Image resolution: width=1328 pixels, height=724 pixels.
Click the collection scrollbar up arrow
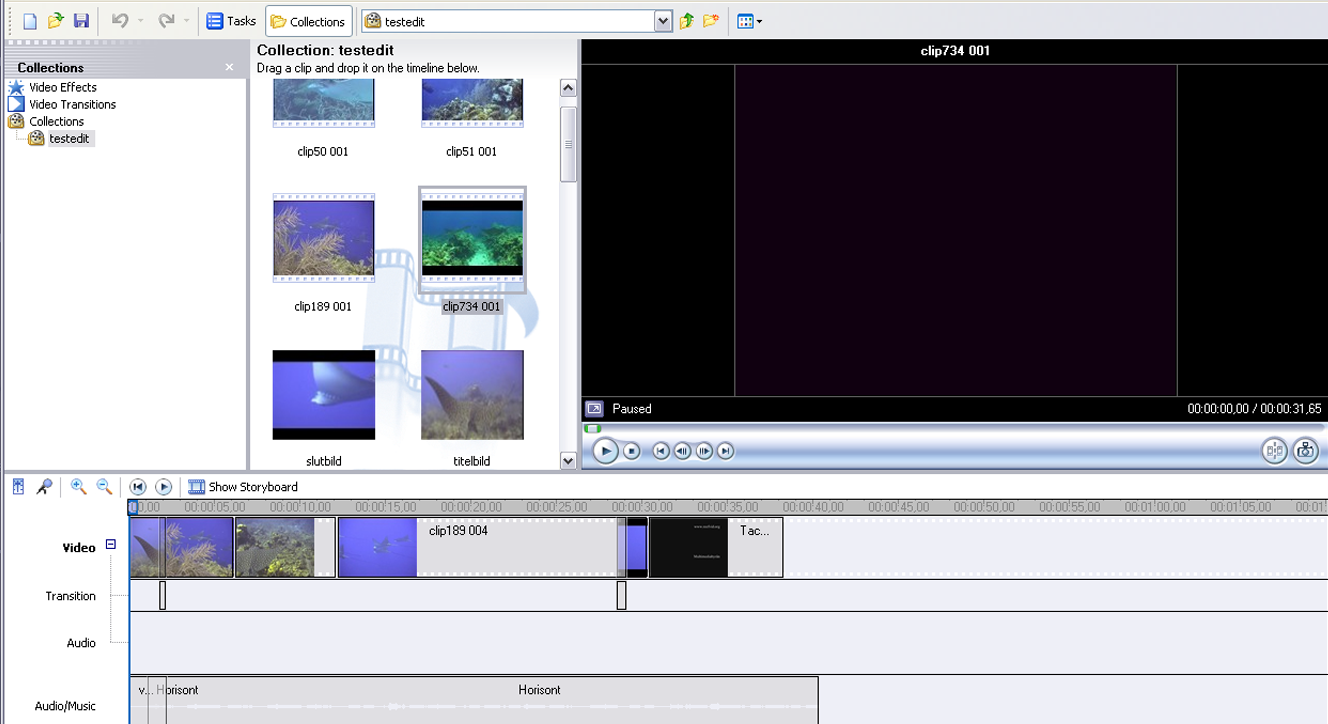click(568, 88)
